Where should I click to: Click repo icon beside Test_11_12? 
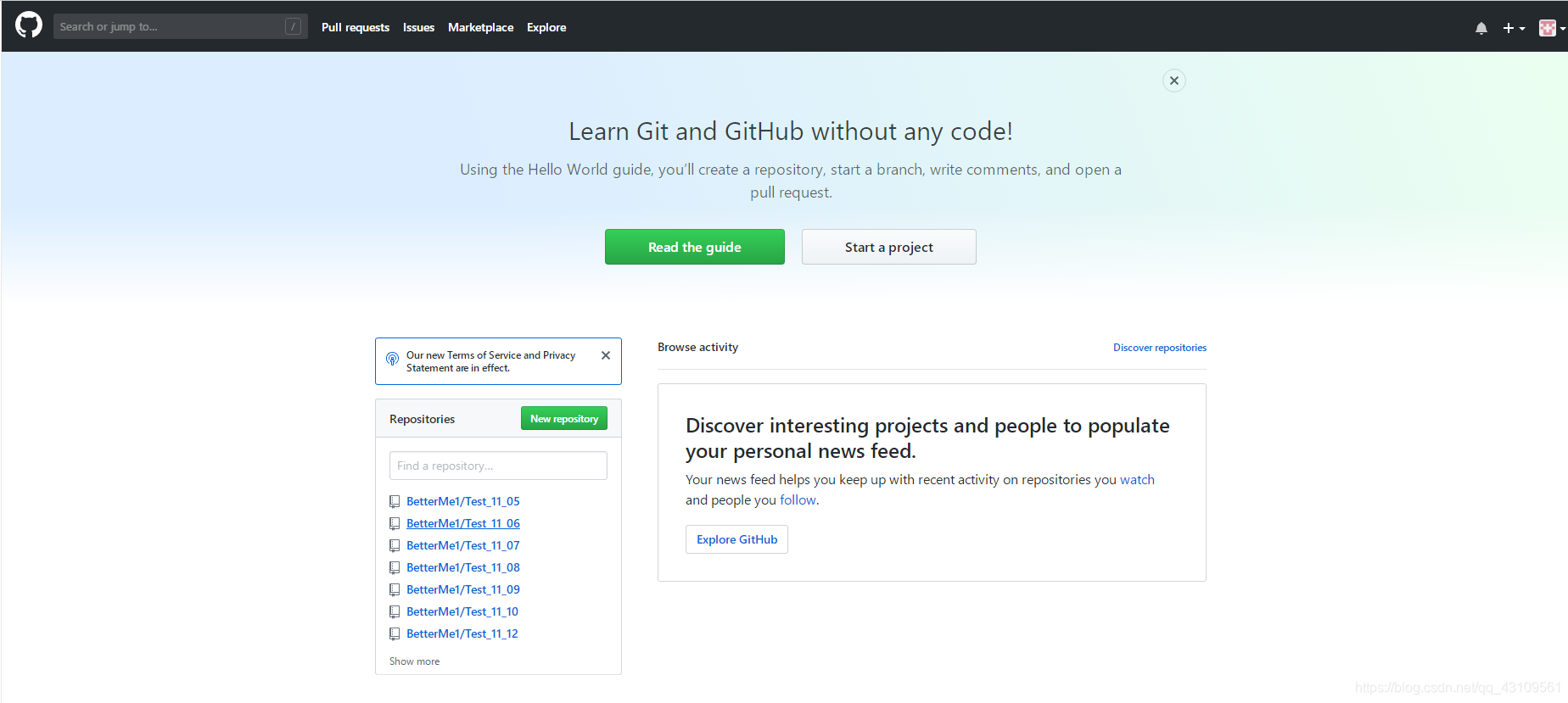tap(395, 633)
